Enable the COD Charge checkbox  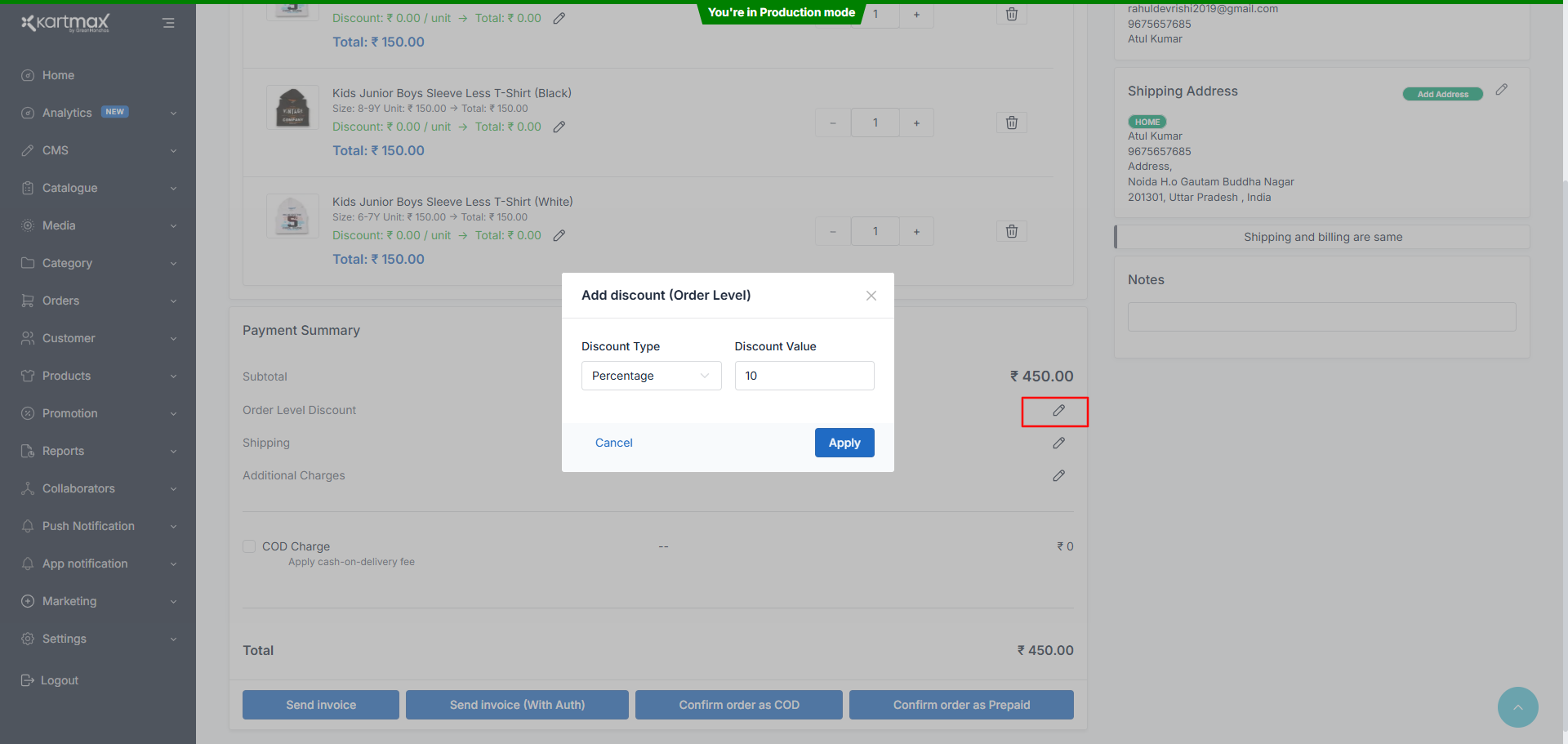click(250, 546)
